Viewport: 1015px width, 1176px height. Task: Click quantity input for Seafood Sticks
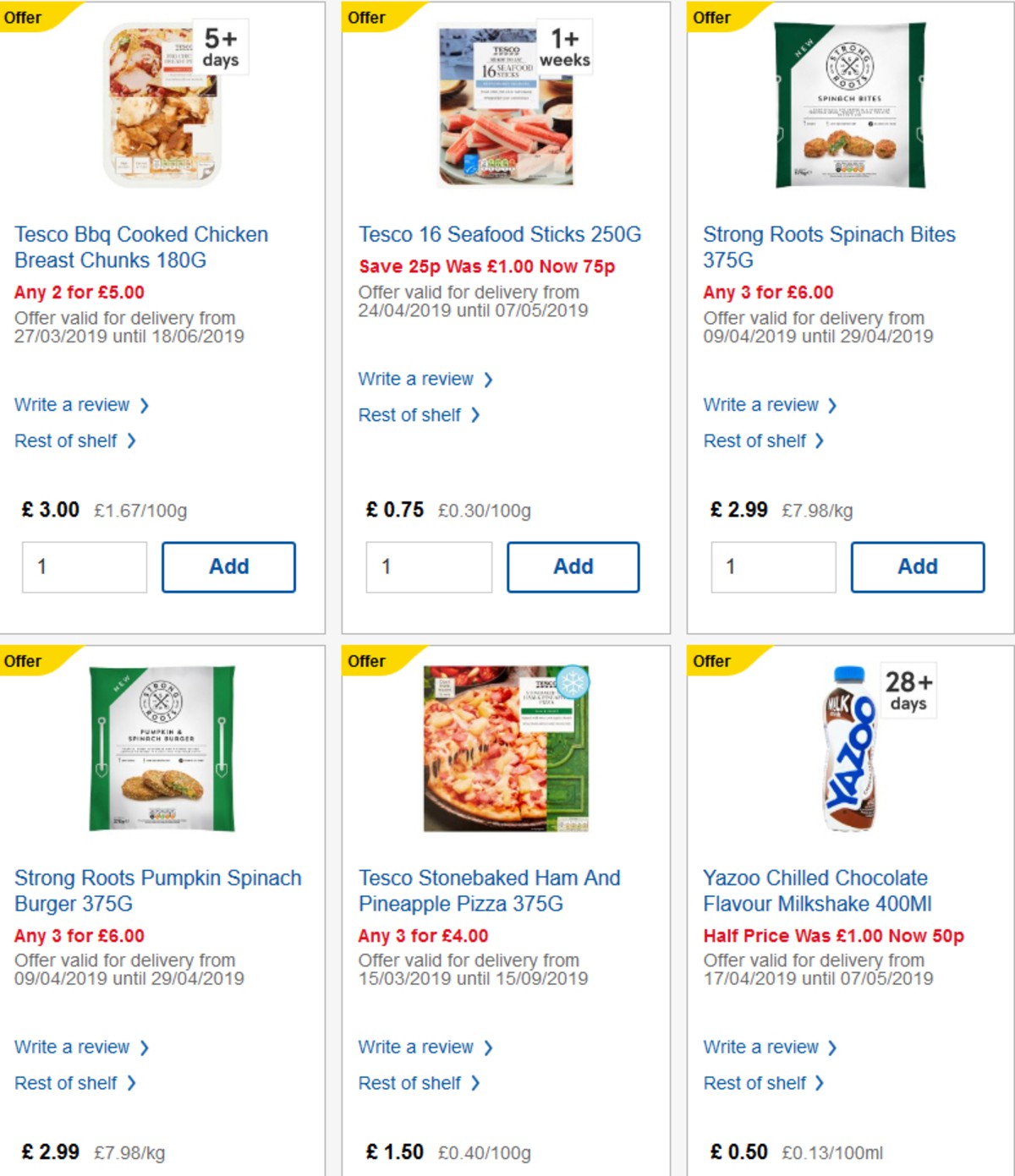[x=428, y=566]
